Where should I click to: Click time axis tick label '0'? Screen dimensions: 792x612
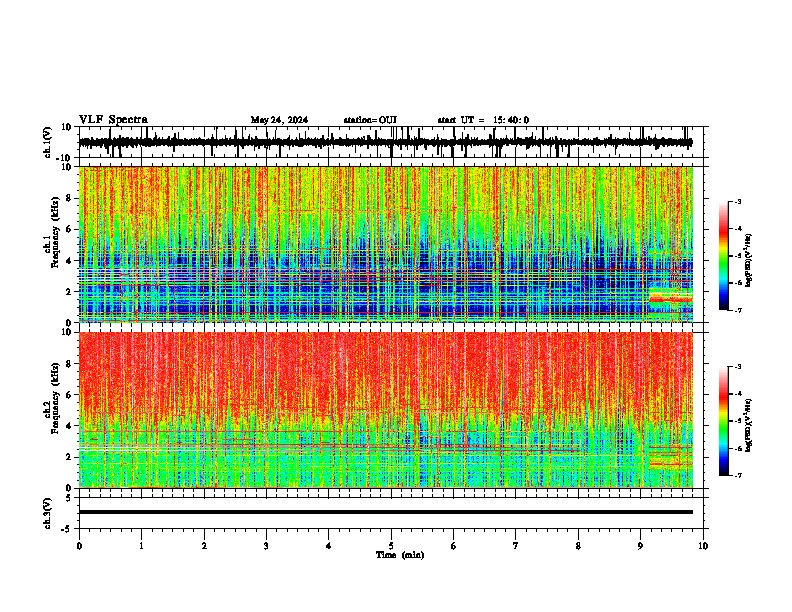(x=79, y=546)
